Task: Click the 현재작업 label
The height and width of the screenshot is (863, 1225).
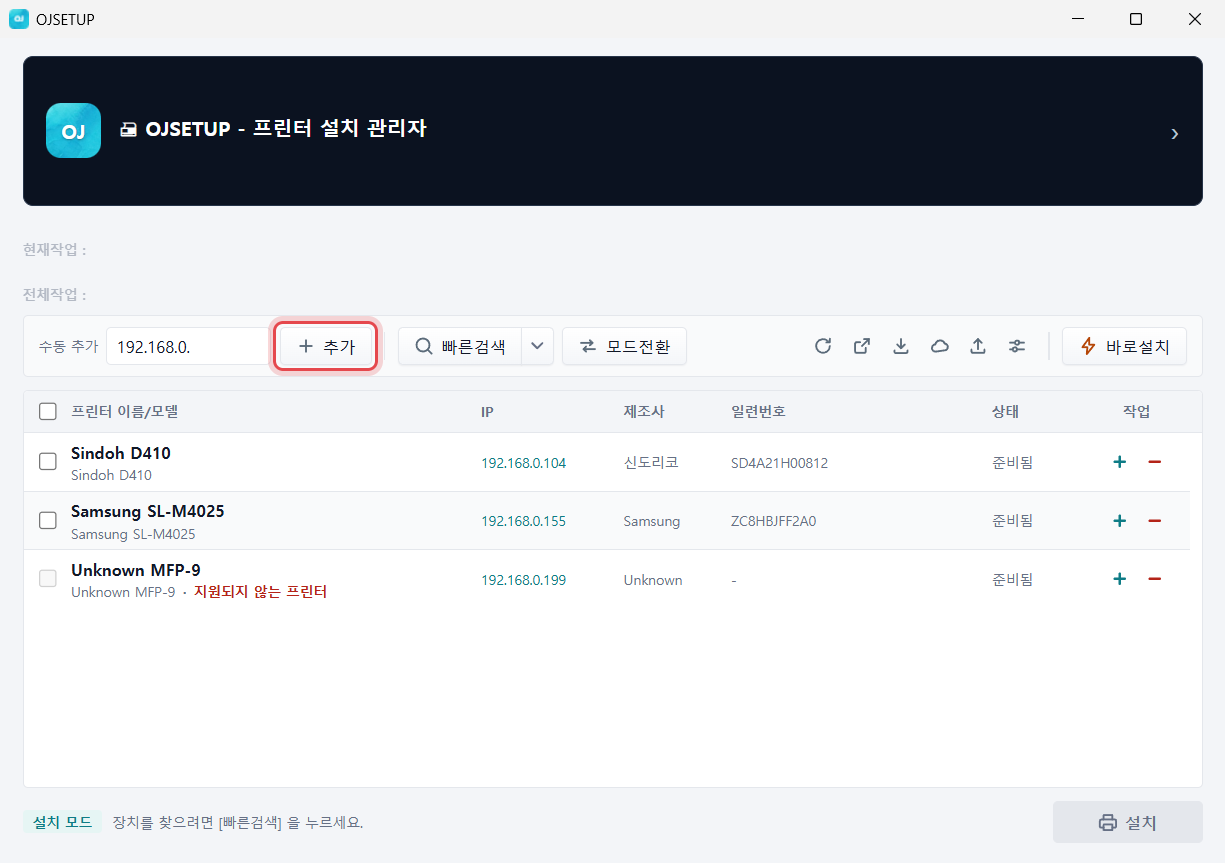Action: [54, 249]
